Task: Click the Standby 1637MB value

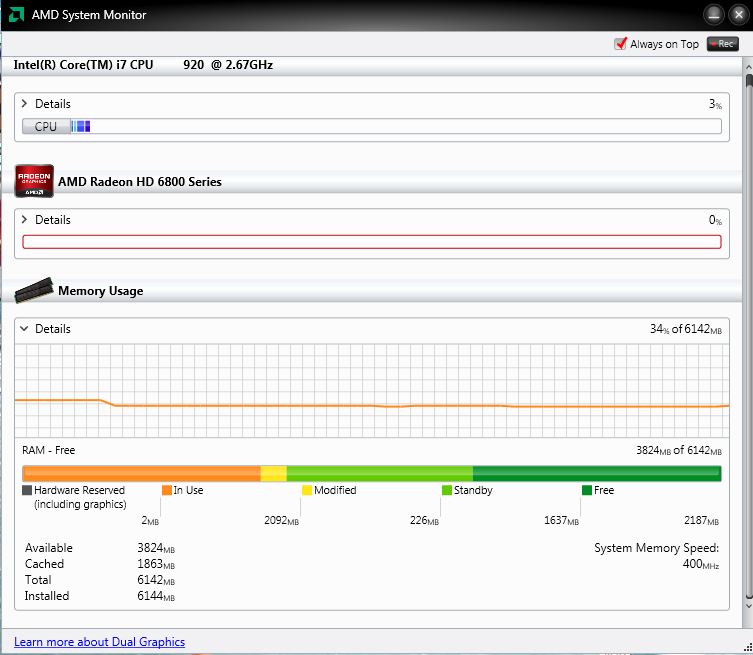Action: coord(561,521)
